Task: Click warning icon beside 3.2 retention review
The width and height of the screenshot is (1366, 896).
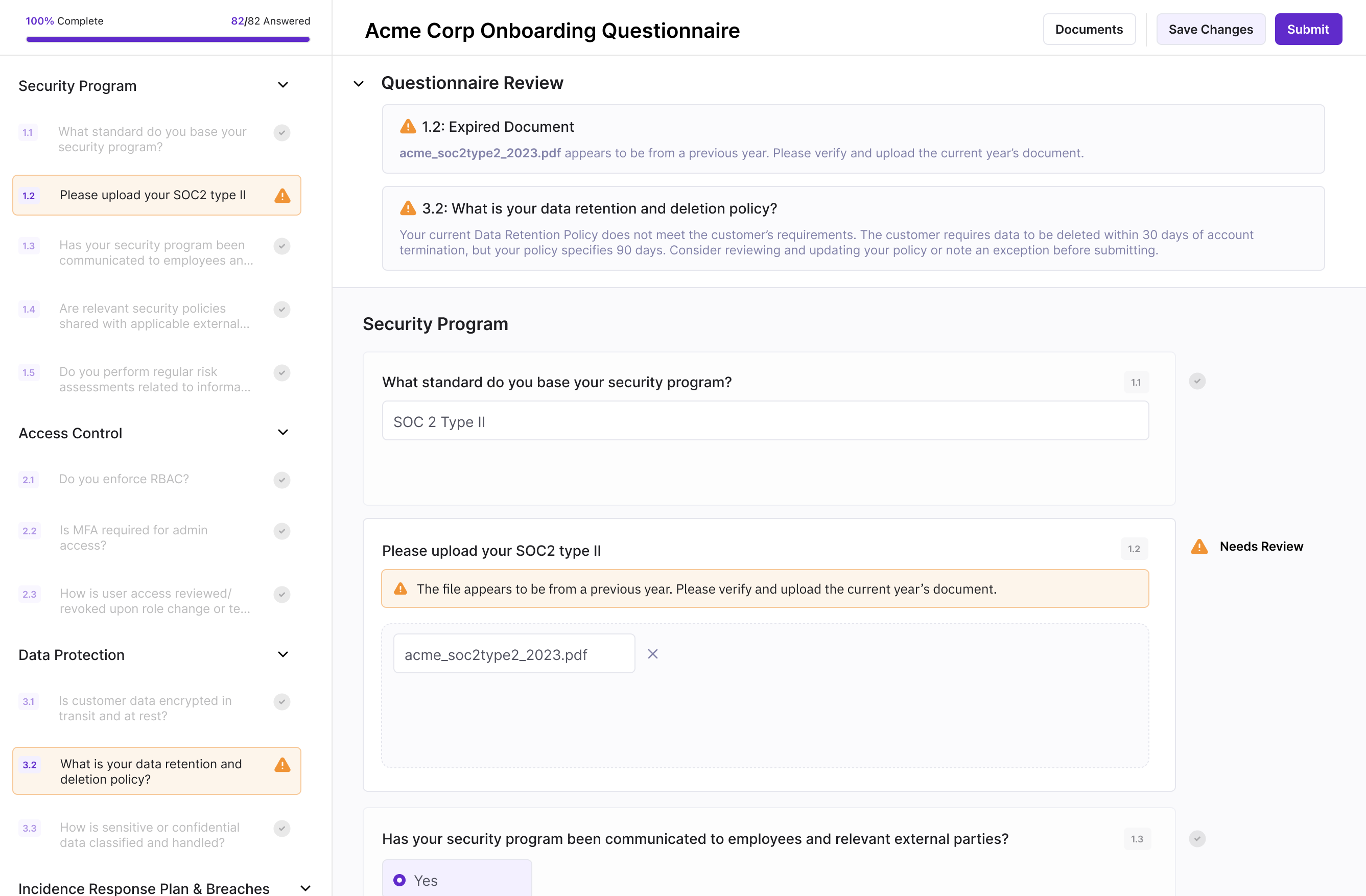Action: click(x=408, y=208)
